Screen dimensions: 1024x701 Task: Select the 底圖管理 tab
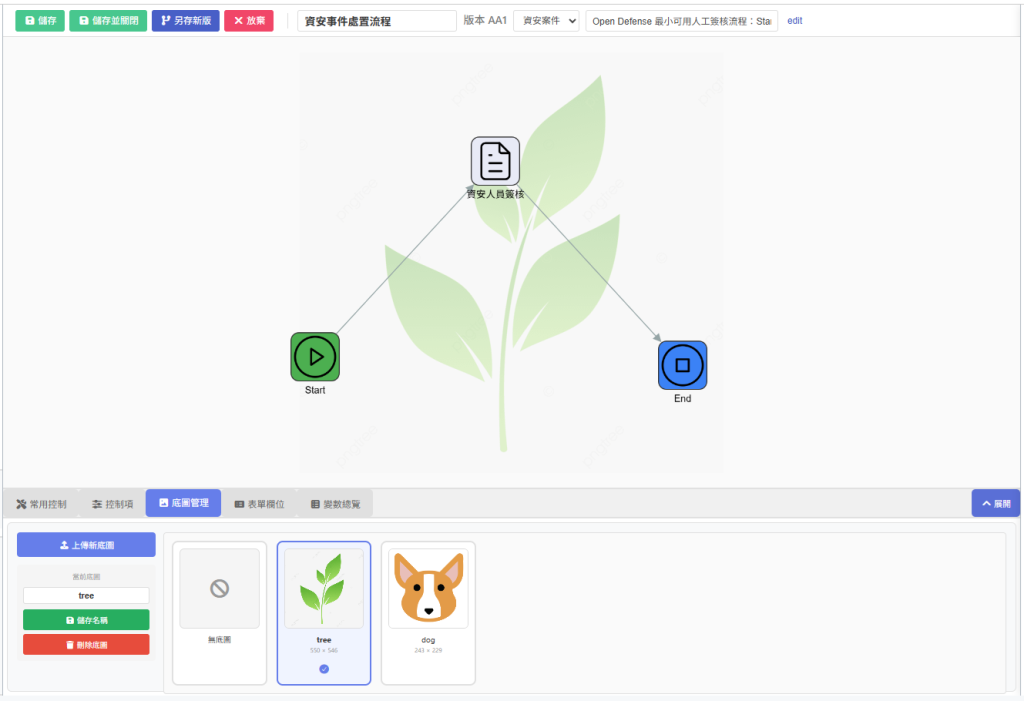click(184, 503)
